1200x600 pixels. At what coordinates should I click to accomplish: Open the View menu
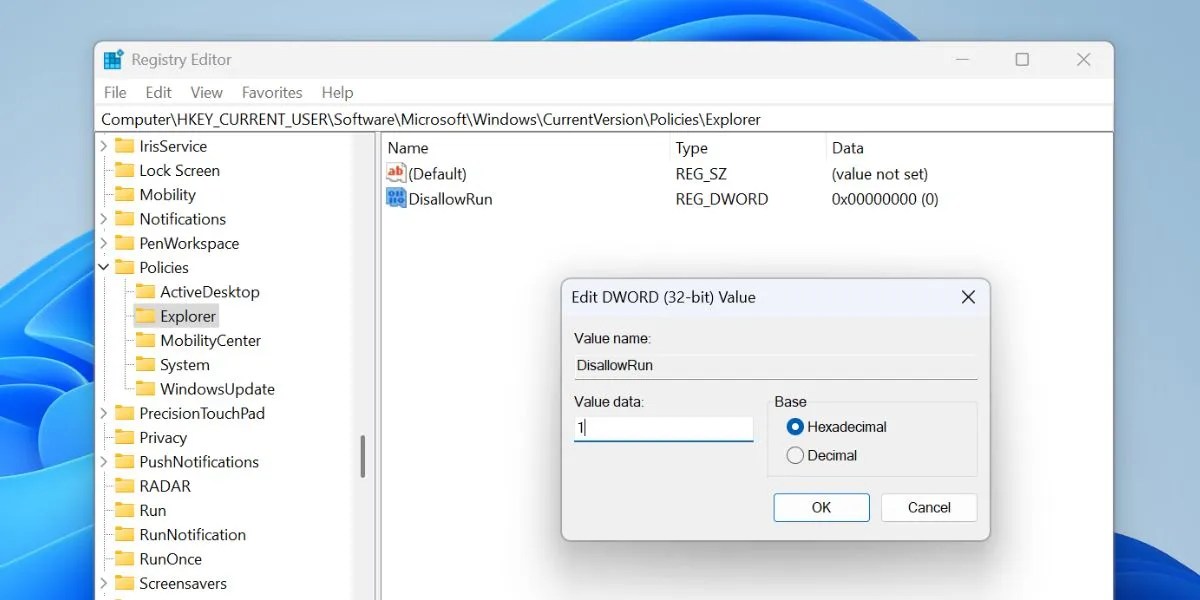206,92
